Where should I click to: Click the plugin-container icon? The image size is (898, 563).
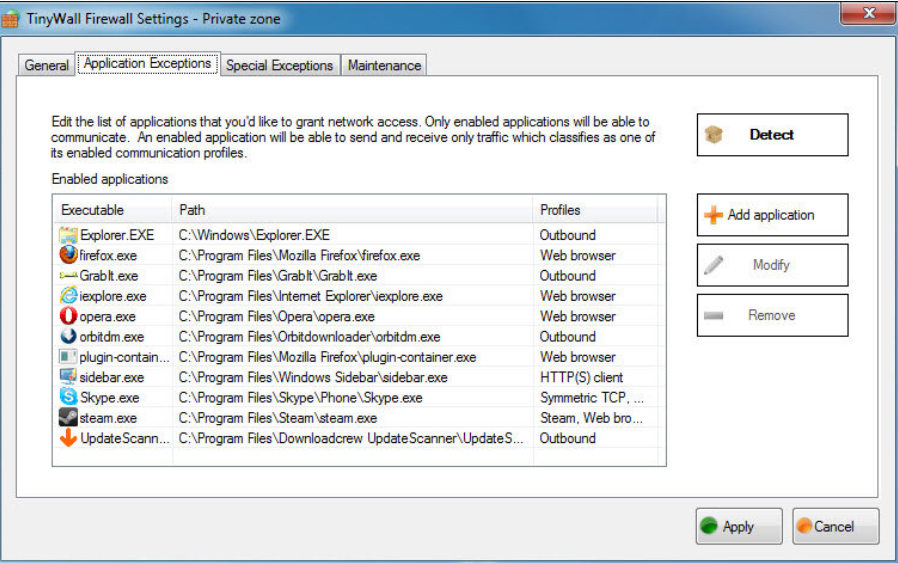pos(68,357)
